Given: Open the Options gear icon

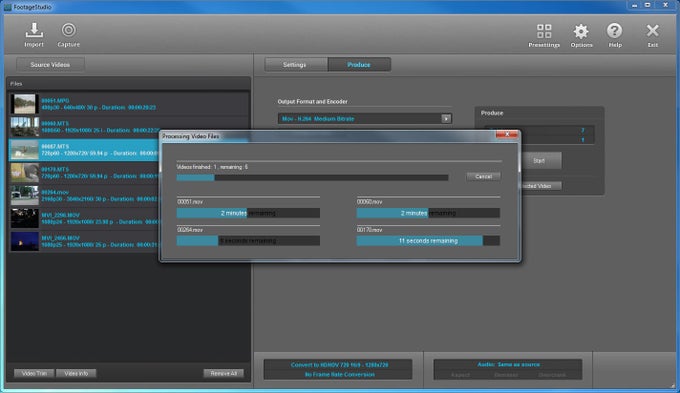Looking at the screenshot, I should click(581, 35).
